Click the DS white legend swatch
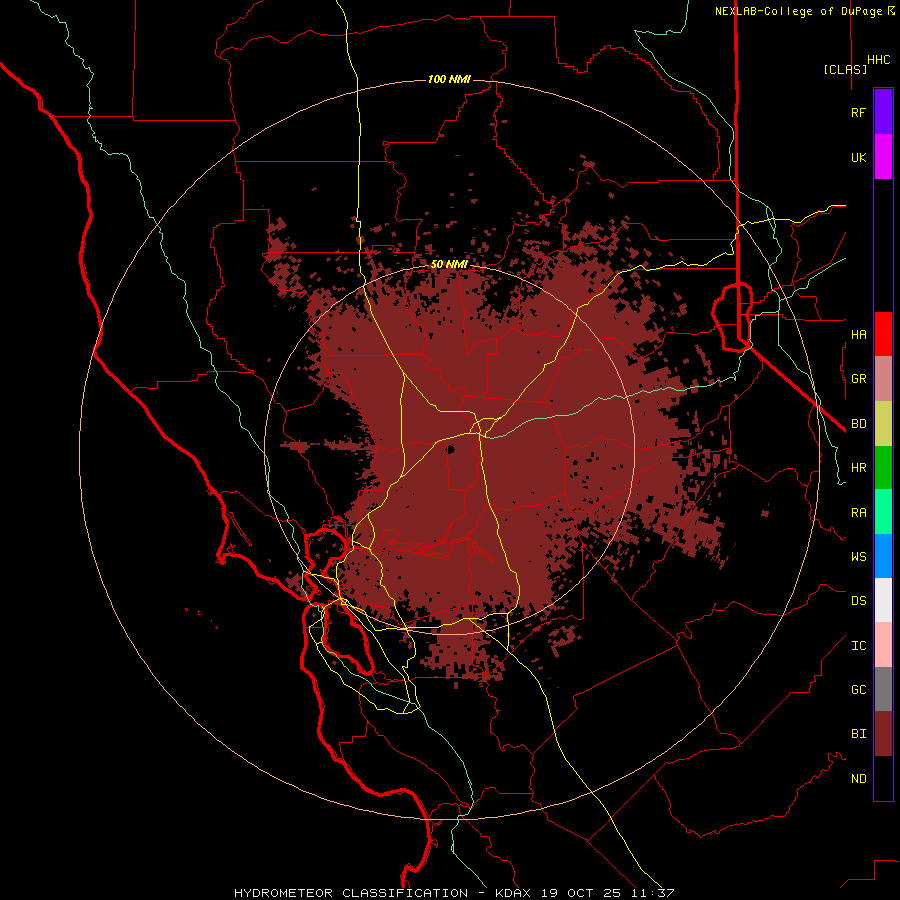The image size is (900, 900). (x=883, y=600)
